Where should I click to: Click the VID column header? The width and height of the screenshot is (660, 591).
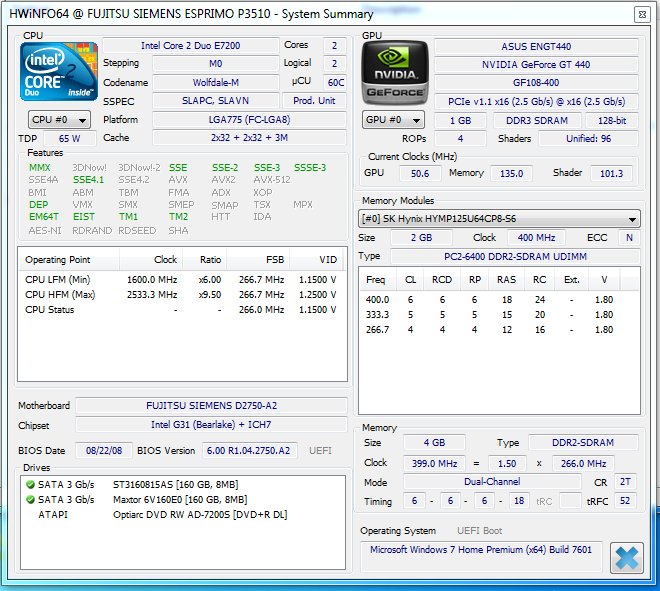coord(317,260)
